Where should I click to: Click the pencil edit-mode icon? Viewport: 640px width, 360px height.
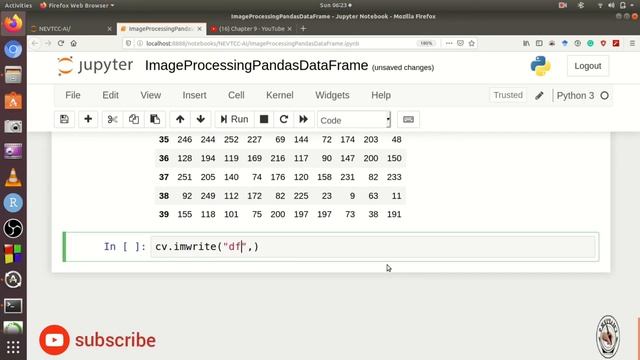[539, 96]
